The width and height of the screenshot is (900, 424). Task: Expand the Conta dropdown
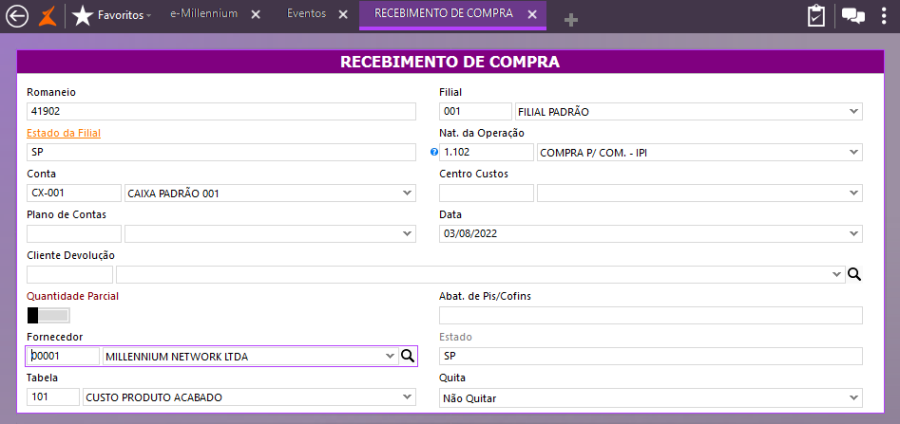pyautogui.click(x=407, y=193)
